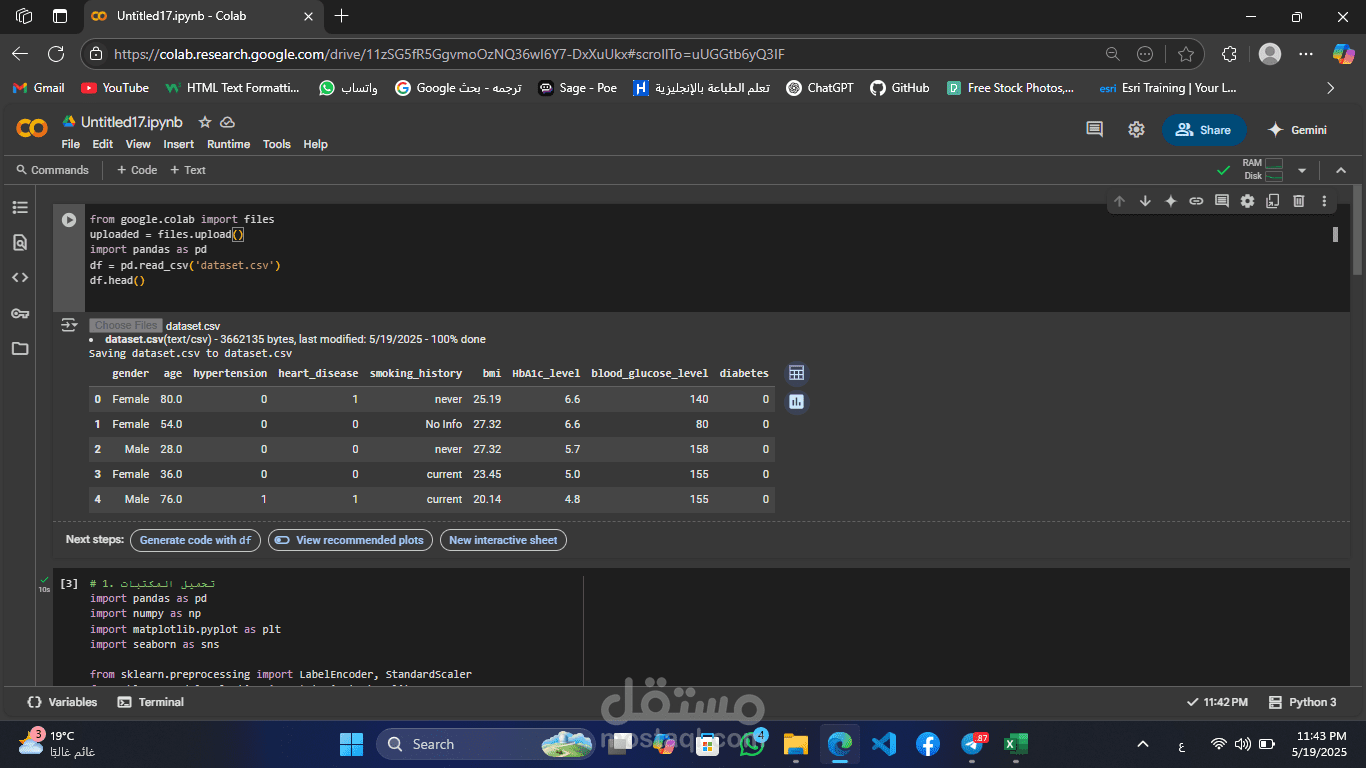Move cell down with arrow icon
The height and width of the screenshot is (768, 1366).
pyautogui.click(x=1145, y=201)
